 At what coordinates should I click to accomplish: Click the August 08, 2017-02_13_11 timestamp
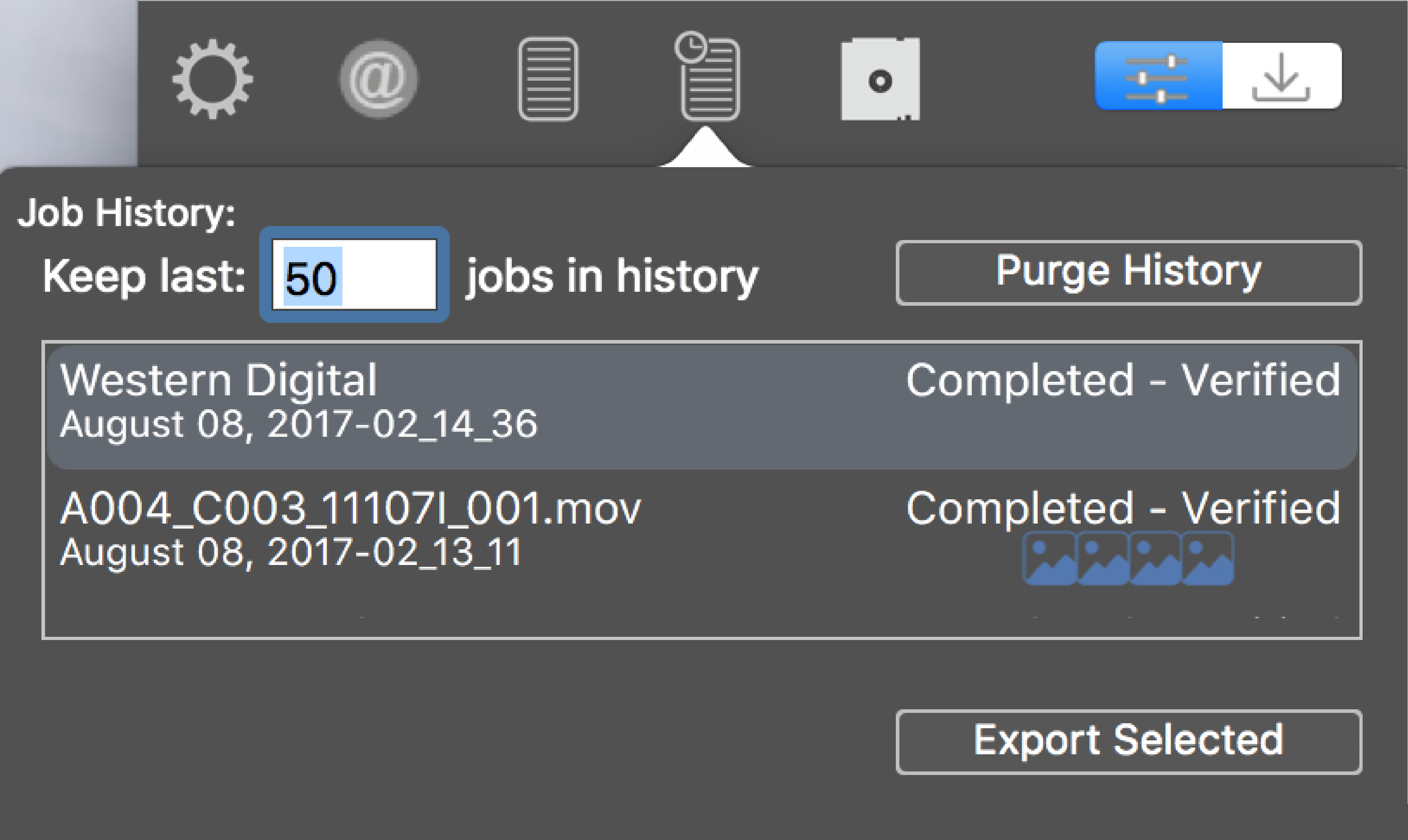[291, 552]
